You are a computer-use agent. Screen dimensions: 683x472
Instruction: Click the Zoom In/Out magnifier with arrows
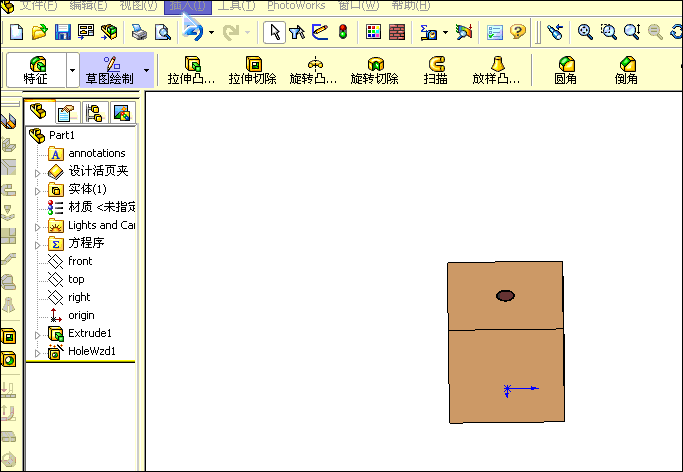(x=632, y=32)
